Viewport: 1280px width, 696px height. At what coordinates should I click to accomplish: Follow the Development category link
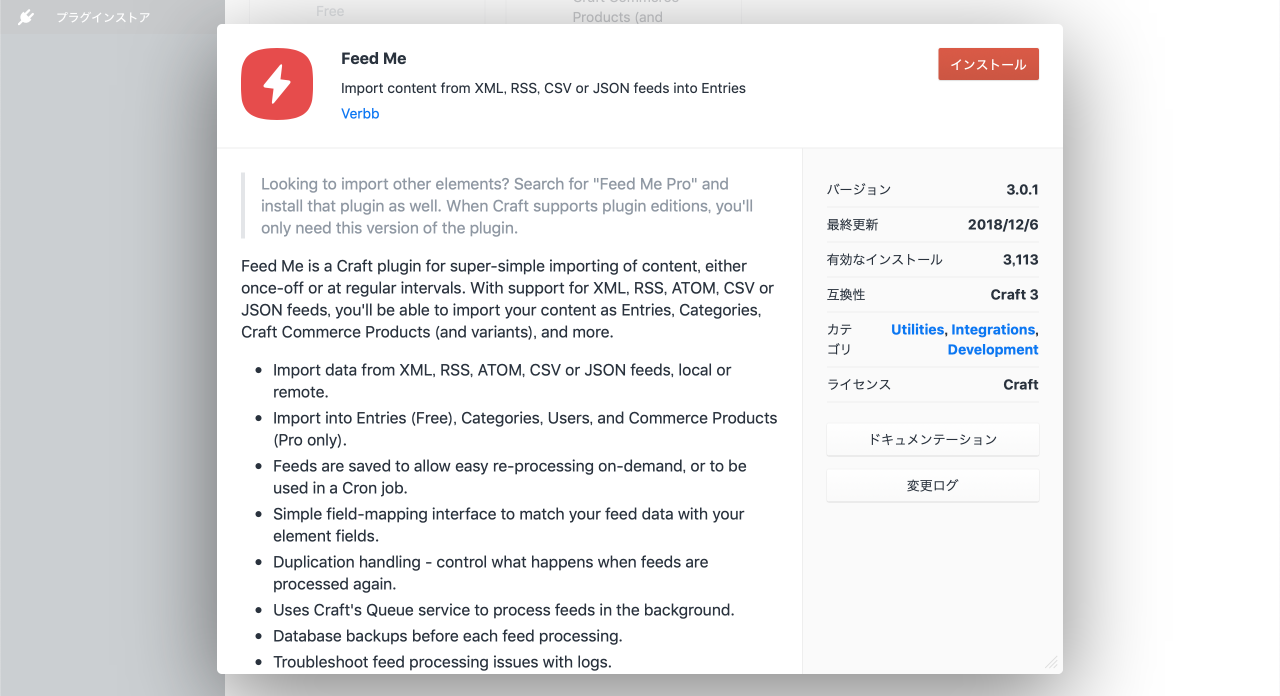[x=993, y=350]
